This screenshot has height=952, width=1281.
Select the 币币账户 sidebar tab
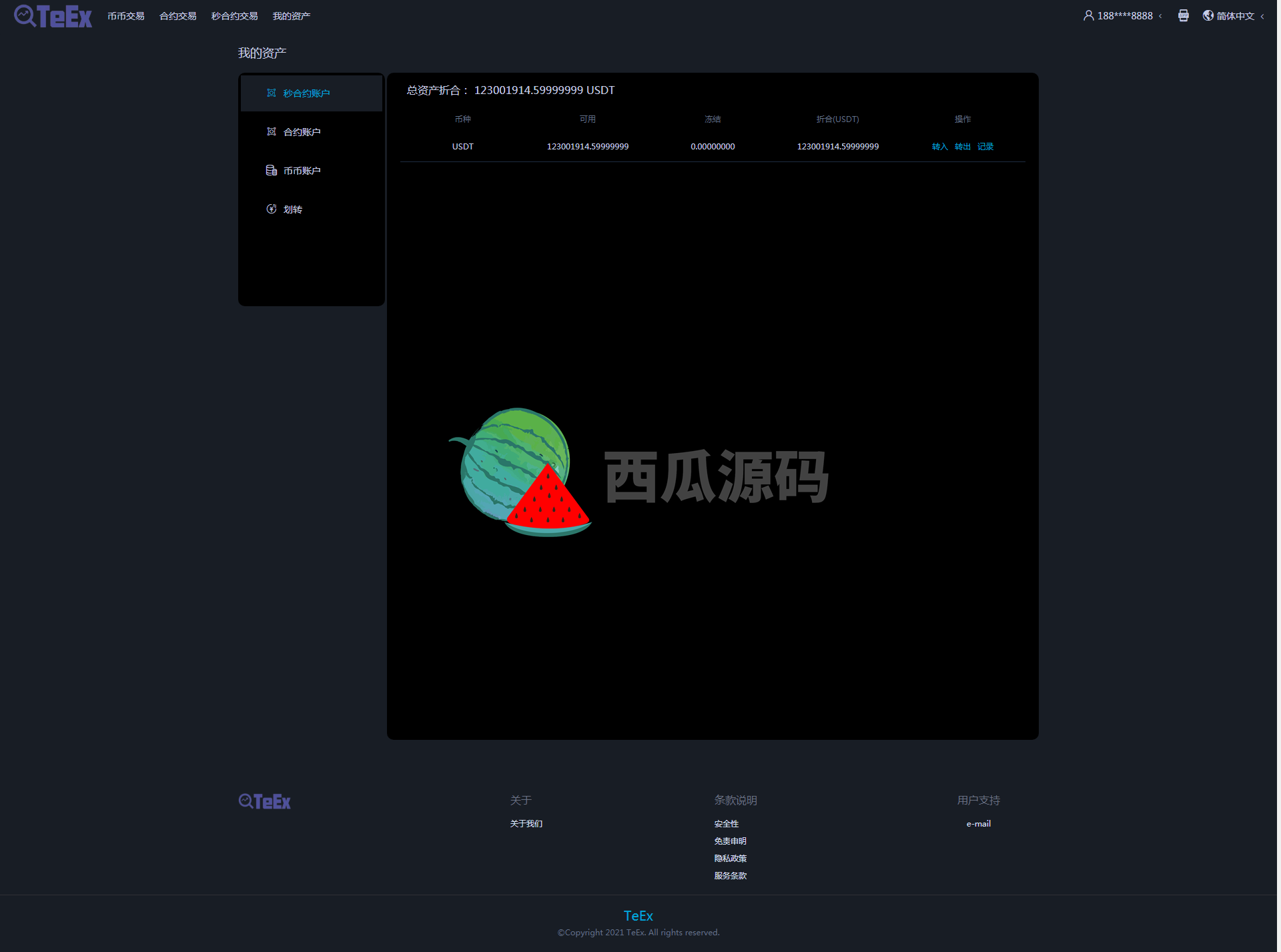tap(312, 170)
